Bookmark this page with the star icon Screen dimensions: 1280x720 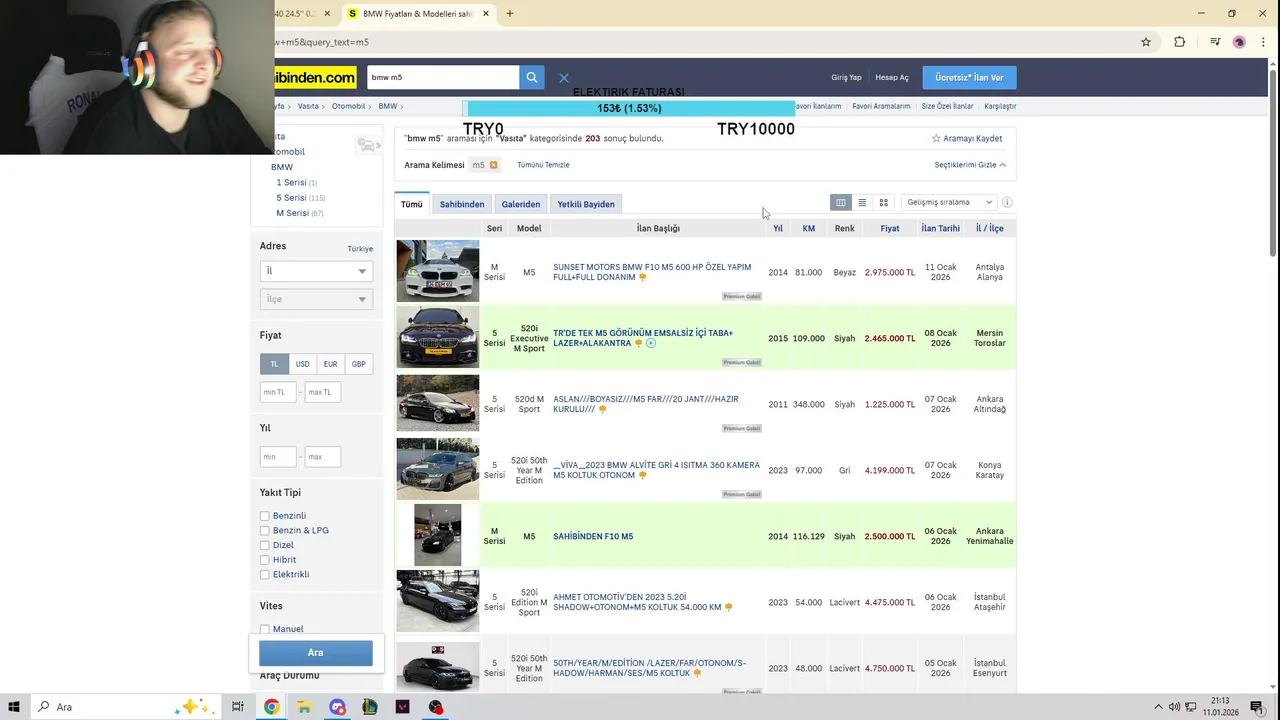tap(1146, 42)
